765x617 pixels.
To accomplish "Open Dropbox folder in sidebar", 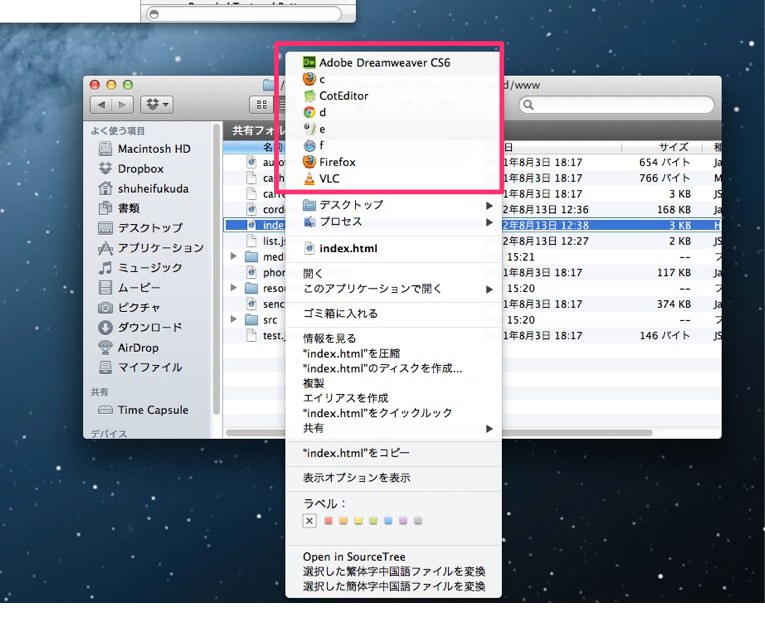I will click(131, 169).
